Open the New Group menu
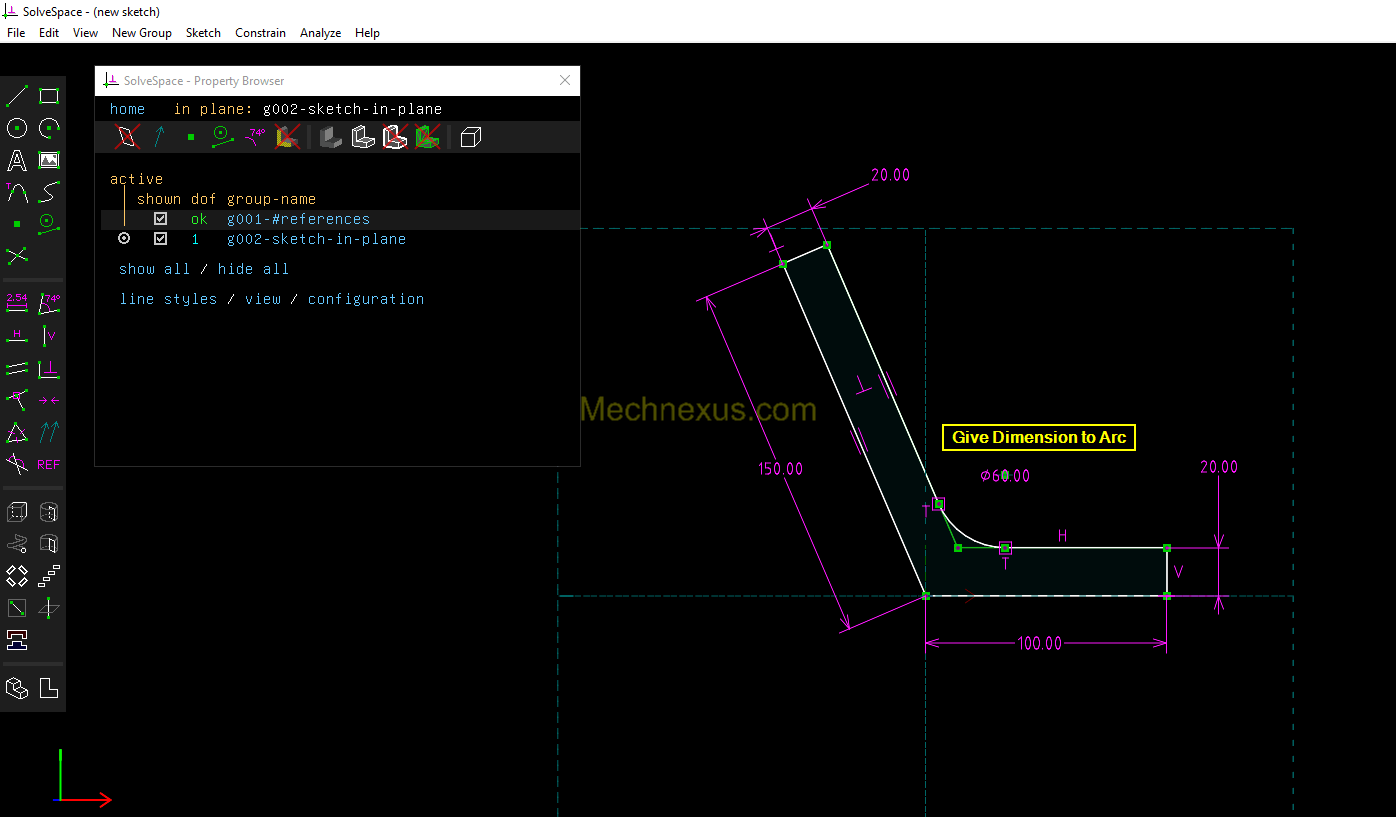This screenshot has width=1396, height=817. 141,33
